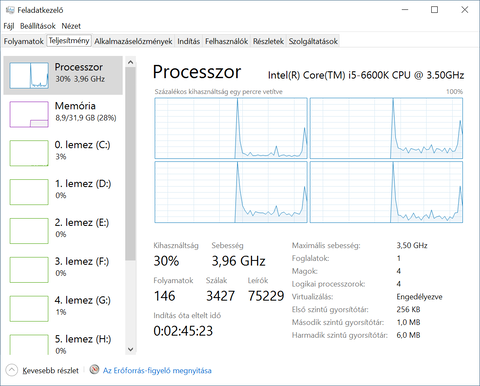Click Az Erőforrás-figyelő megnyitása link

click(157, 371)
